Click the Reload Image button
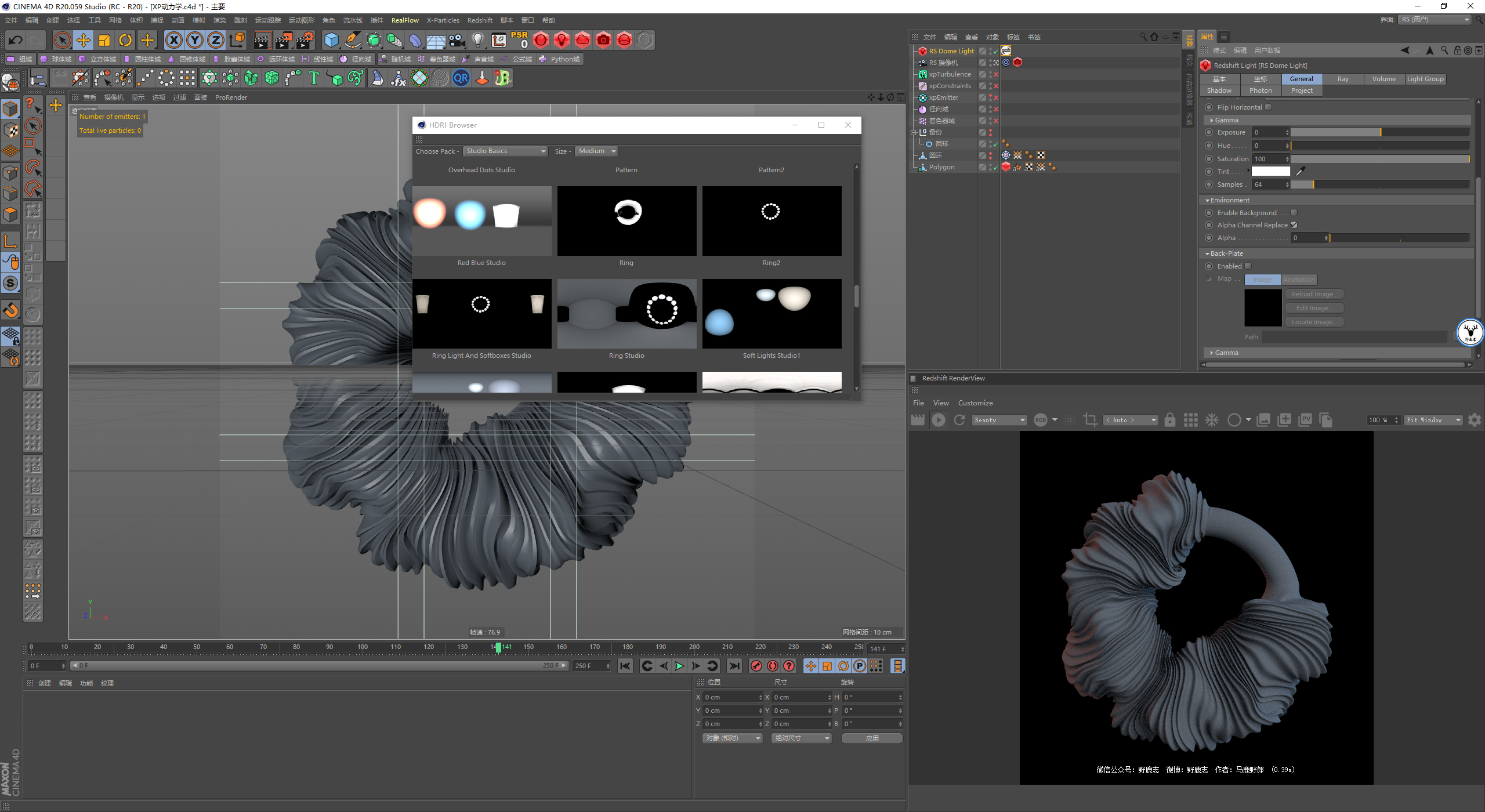 click(x=1314, y=294)
